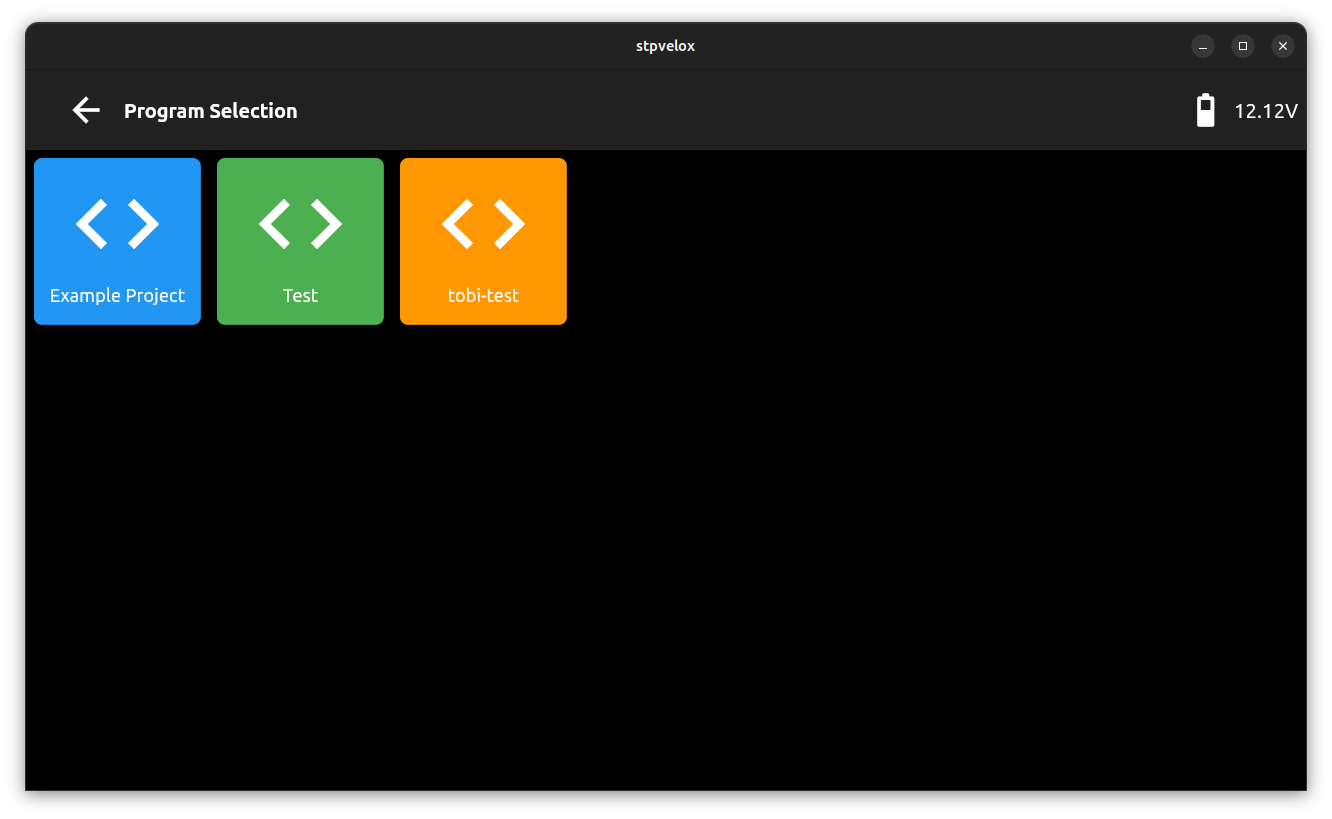Select the orange tobi-test tile
Image resolution: width=1332 pixels, height=819 pixels.
483,241
